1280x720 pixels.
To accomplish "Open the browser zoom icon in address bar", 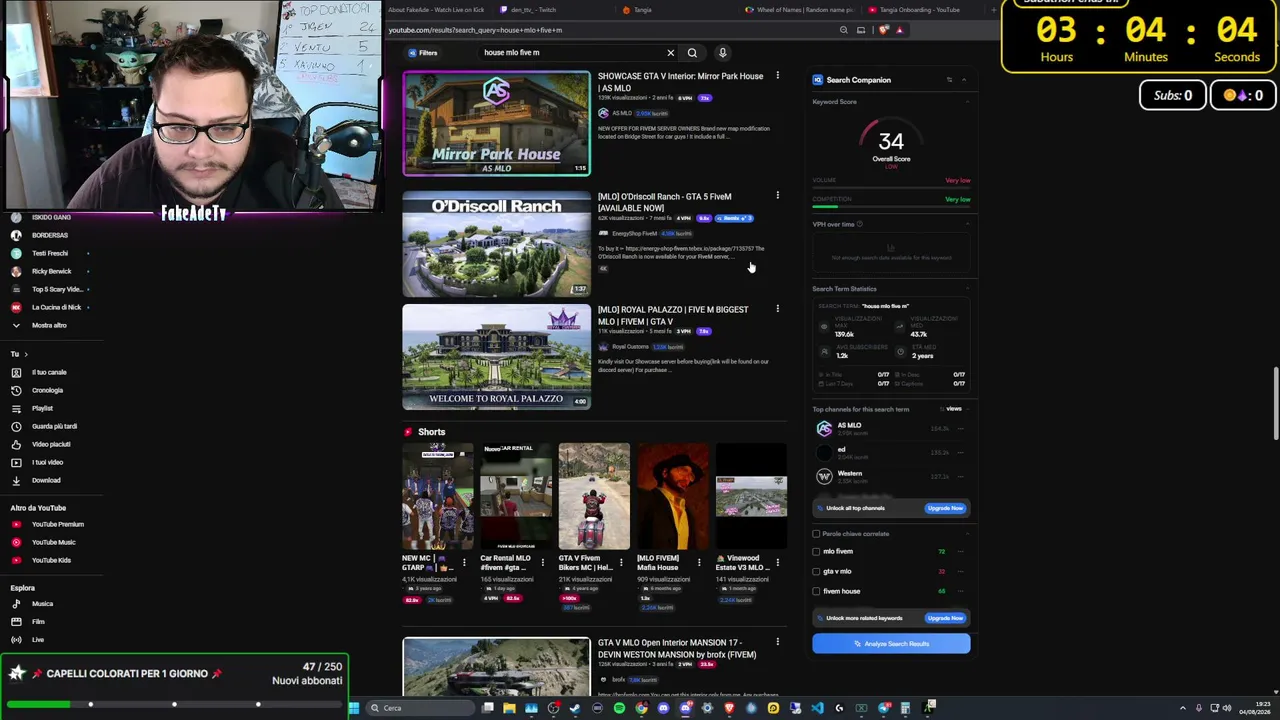I will pos(845,30).
